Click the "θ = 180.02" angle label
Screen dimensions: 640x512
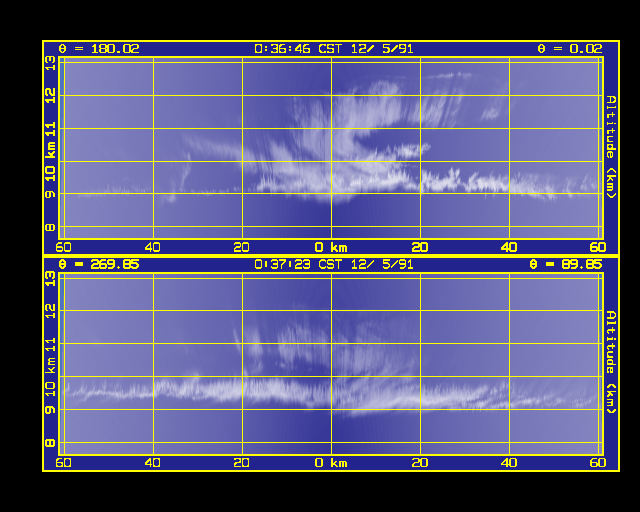(99, 49)
